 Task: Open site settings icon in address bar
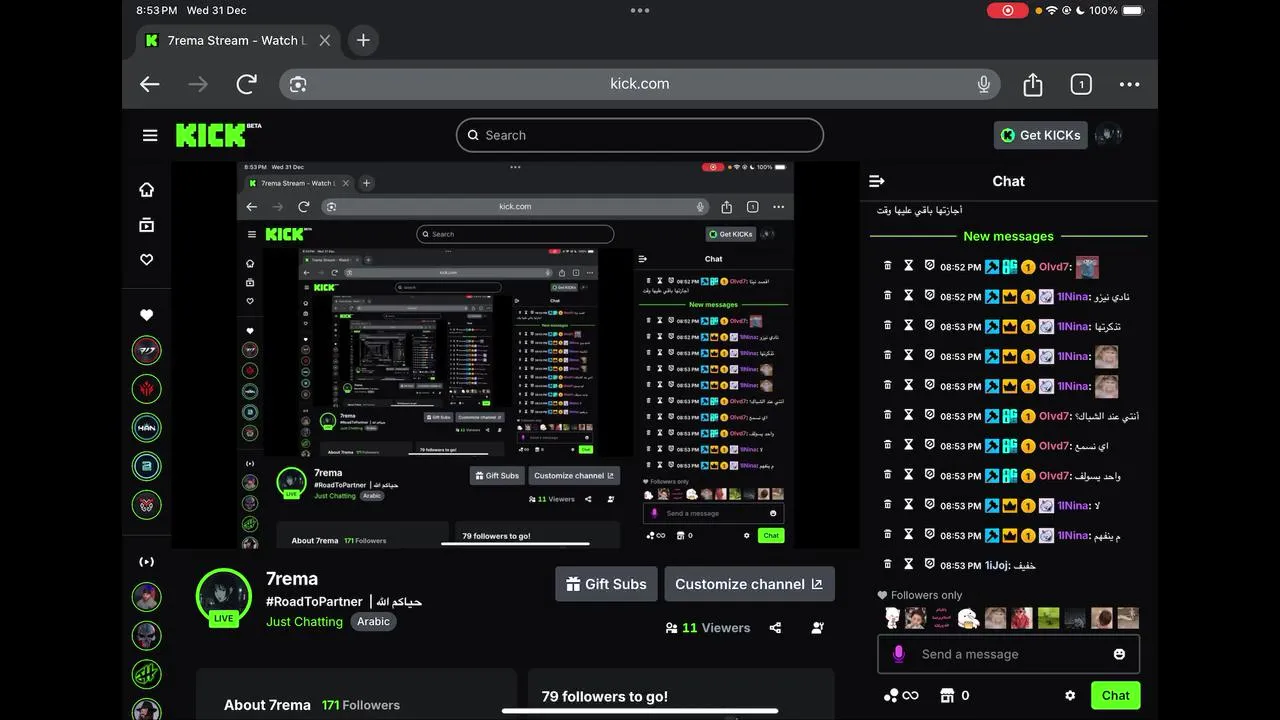click(298, 84)
